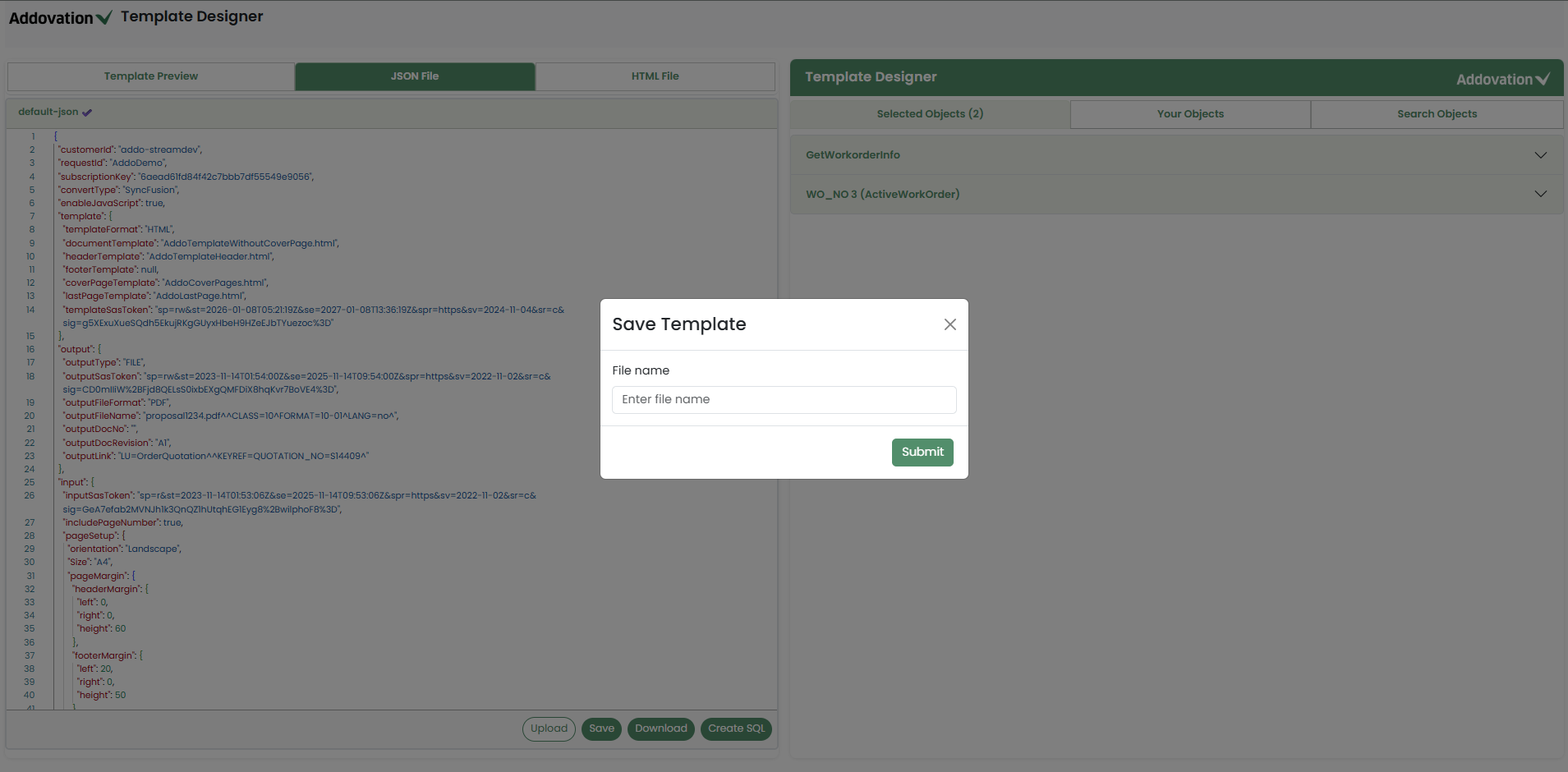Download the JSON file
Image resolution: width=1568 pixels, height=772 pixels.
tap(660, 728)
